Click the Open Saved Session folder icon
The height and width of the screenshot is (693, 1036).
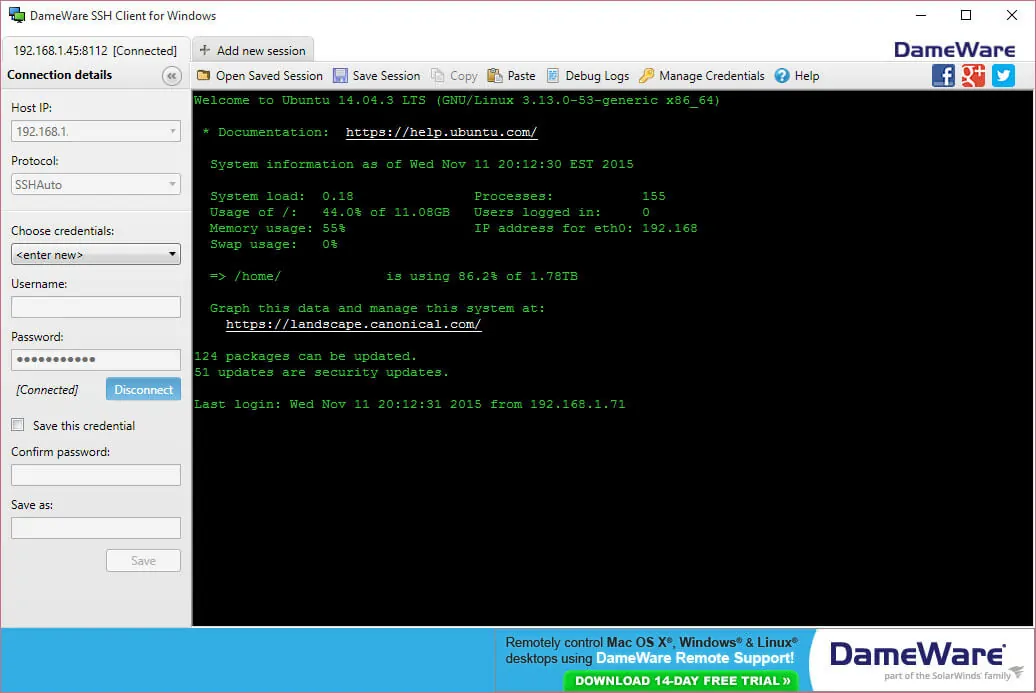(204, 75)
